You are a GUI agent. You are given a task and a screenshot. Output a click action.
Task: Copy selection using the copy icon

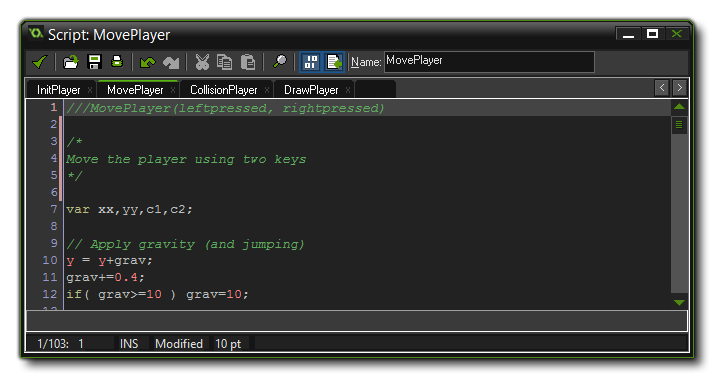pyautogui.click(x=224, y=62)
